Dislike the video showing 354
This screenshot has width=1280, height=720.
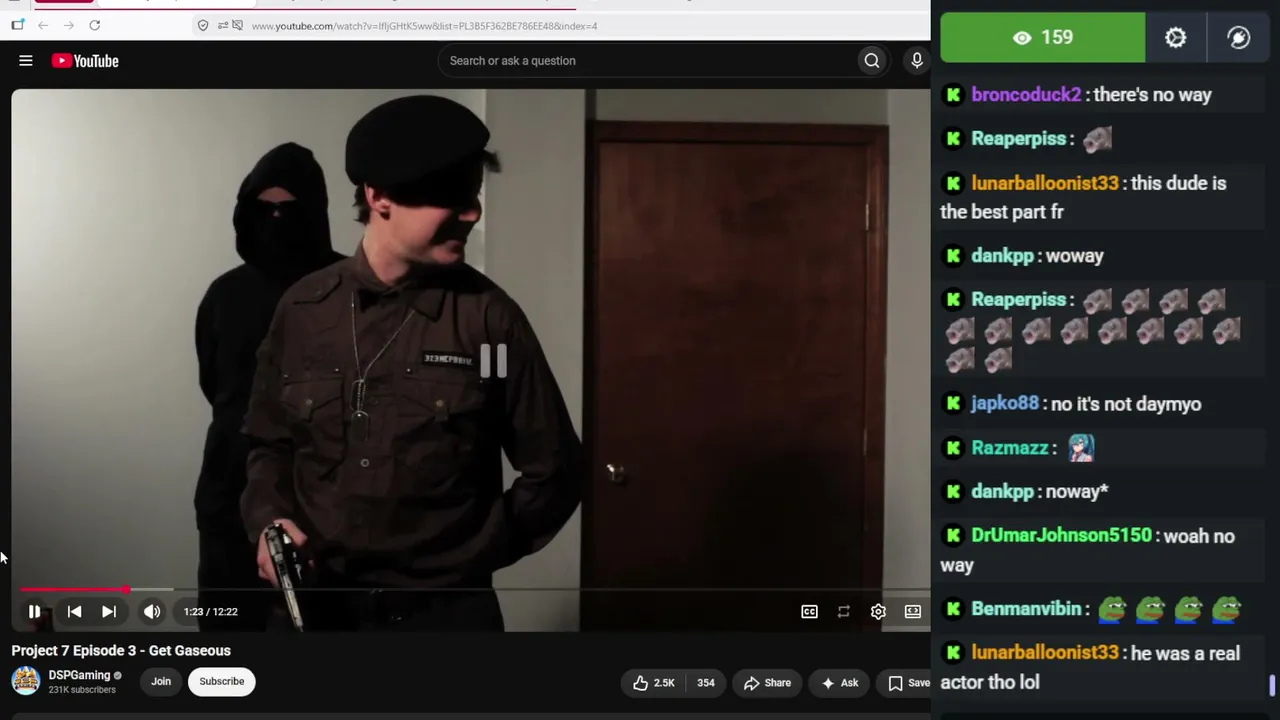pyautogui.click(x=705, y=683)
